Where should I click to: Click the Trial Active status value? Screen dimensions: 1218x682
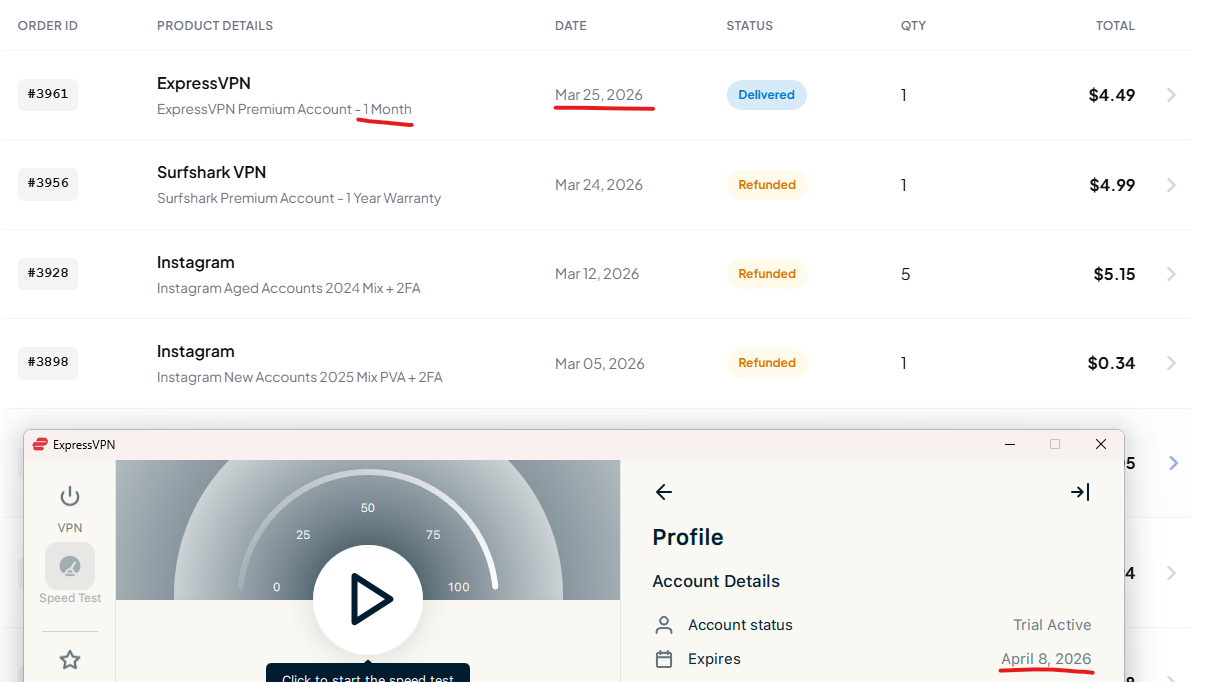(x=1052, y=625)
